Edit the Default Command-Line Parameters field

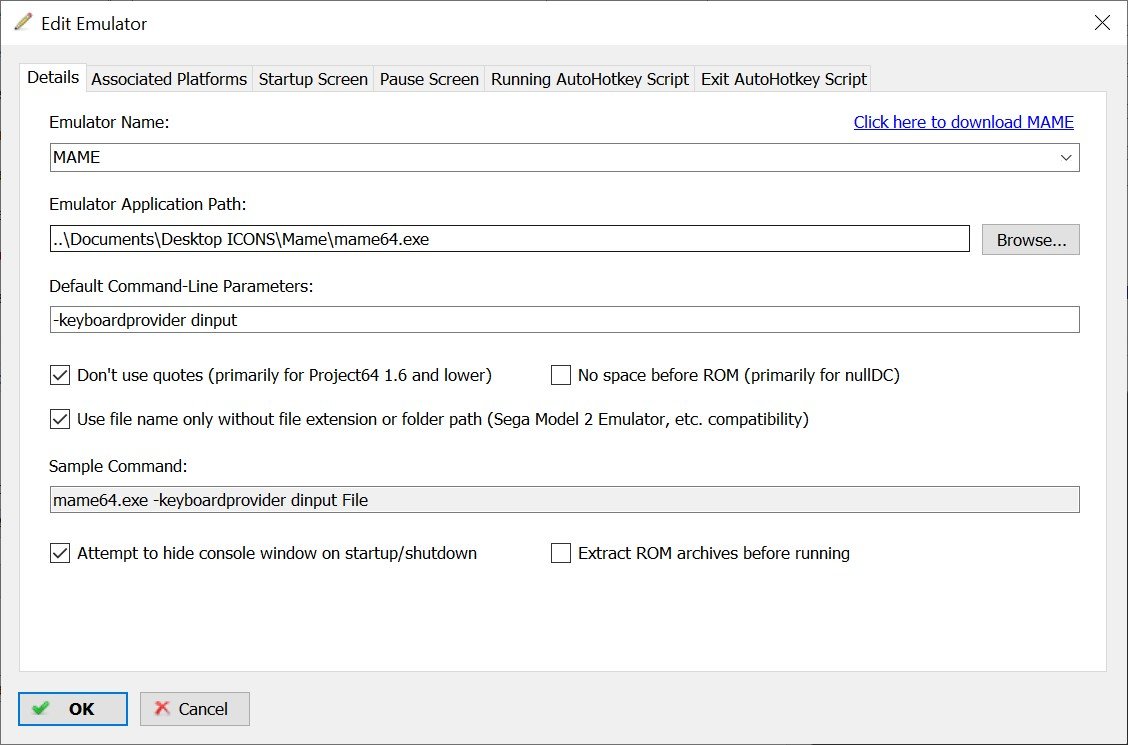pyautogui.click(x=565, y=320)
